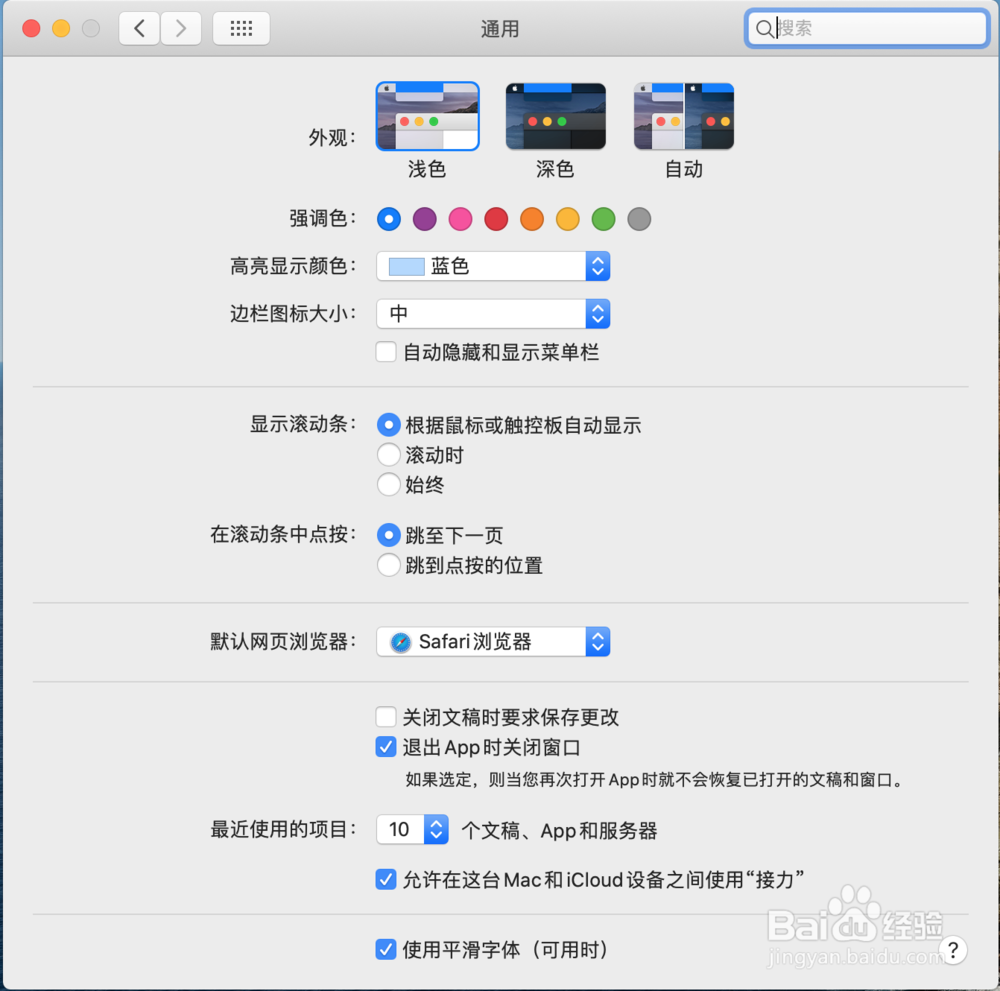Choose orange accent color
This screenshot has width=1000, height=991.
[x=532, y=219]
